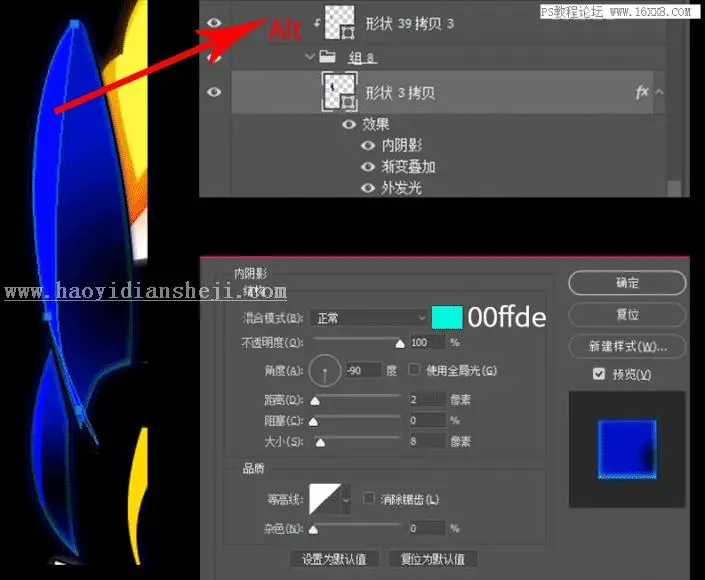Click the 杂色 slider handle
Image resolution: width=705 pixels, height=580 pixels.
[314, 530]
